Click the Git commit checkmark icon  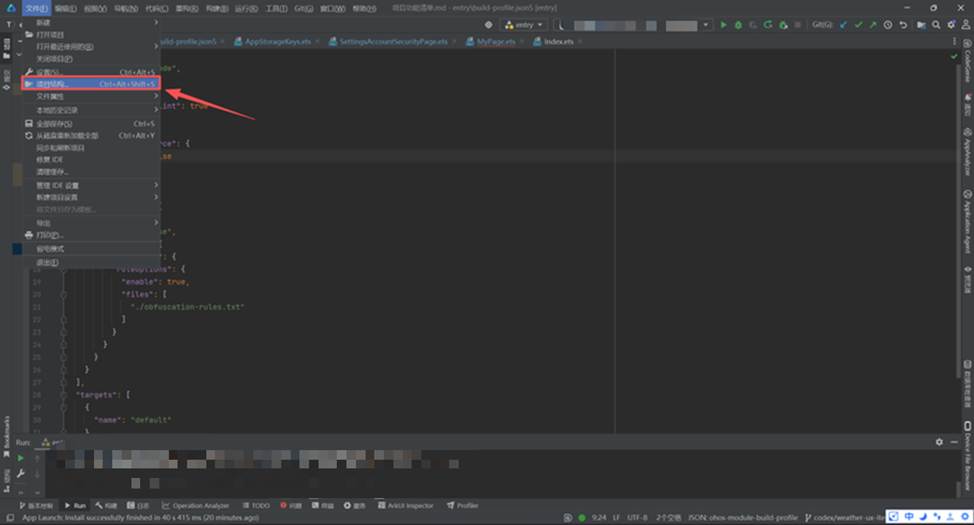point(858,24)
